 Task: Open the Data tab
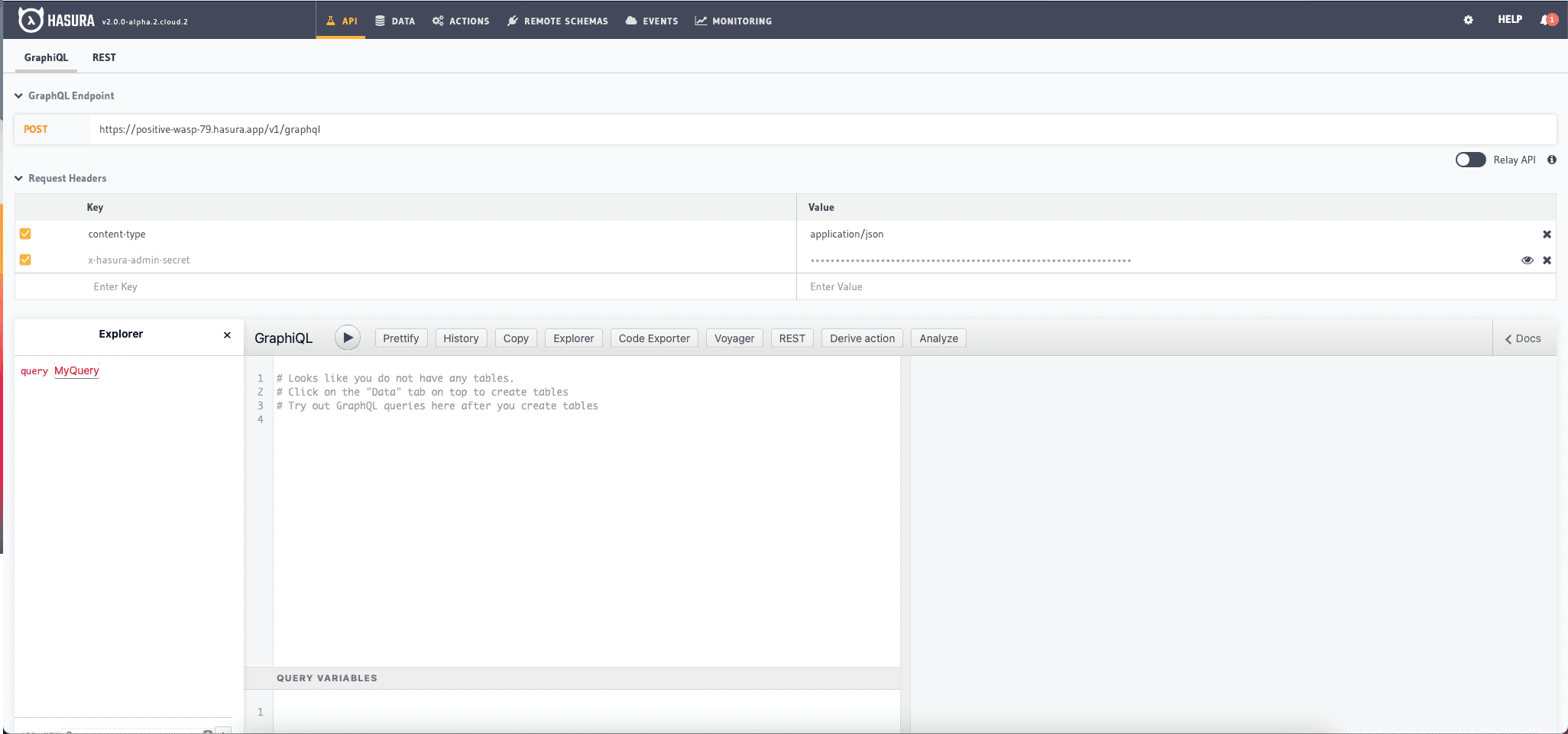tap(395, 21)
